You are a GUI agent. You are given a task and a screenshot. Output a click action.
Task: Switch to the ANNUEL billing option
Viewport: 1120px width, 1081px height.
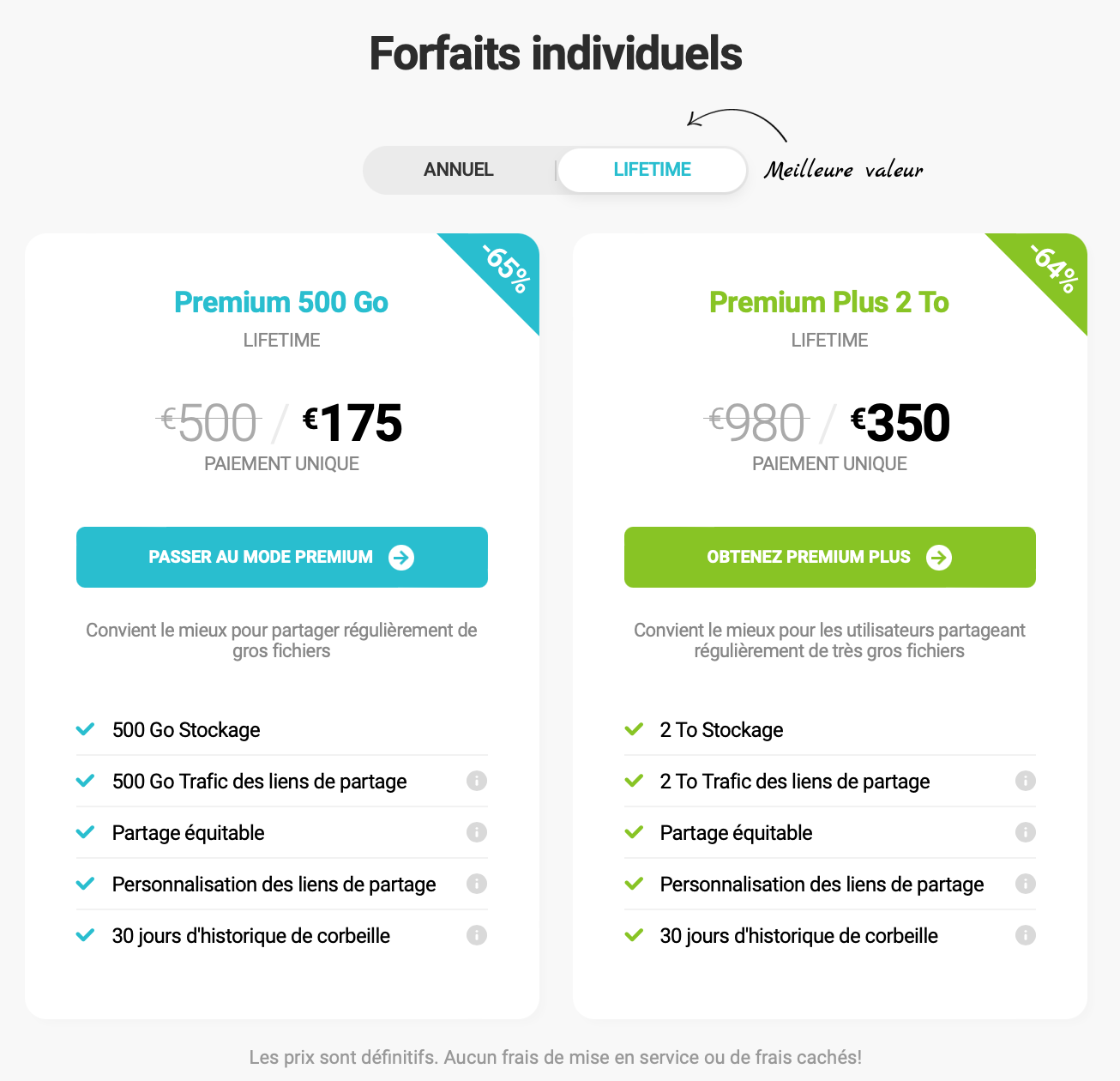click(458, 170)
